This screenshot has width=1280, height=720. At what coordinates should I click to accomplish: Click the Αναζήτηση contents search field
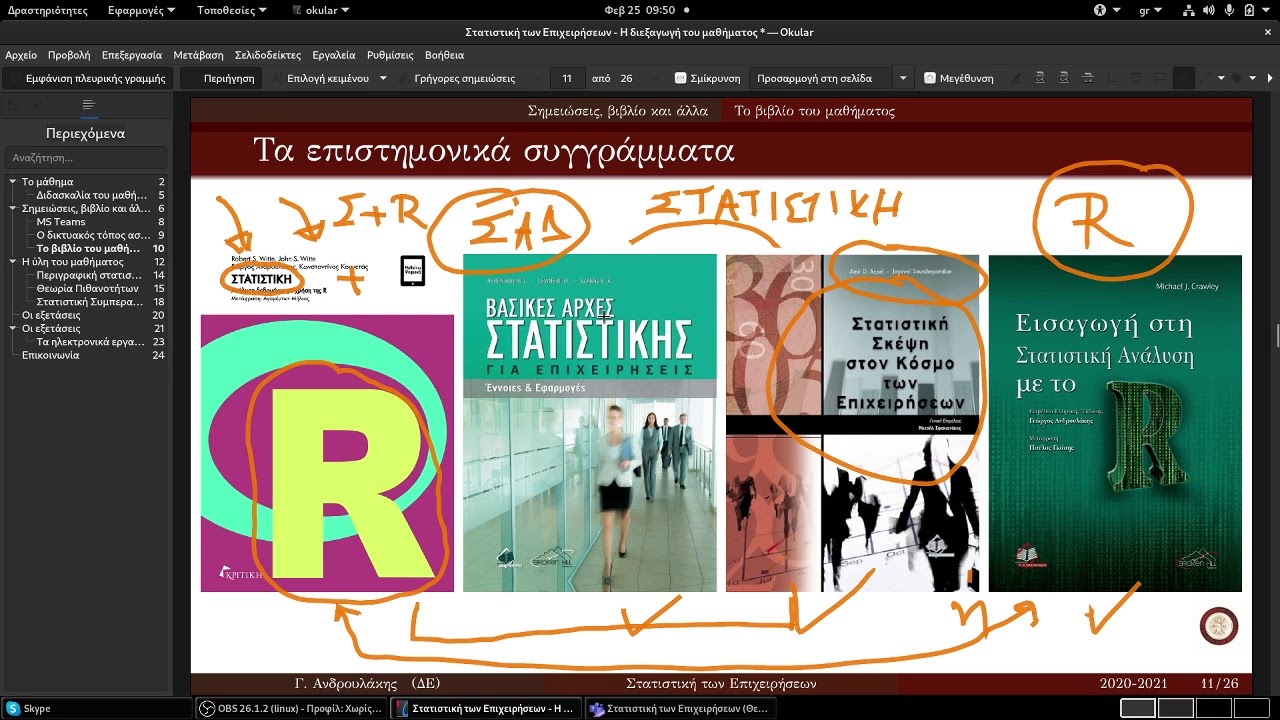85,158
